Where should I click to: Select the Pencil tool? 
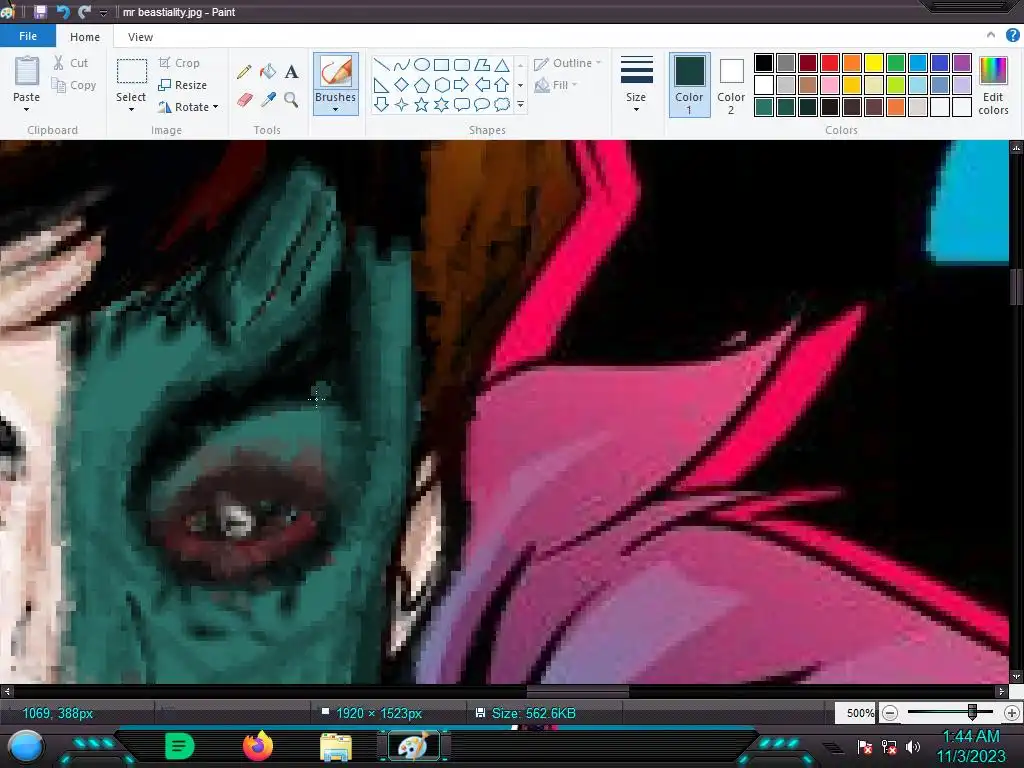[x=244, y=71]
